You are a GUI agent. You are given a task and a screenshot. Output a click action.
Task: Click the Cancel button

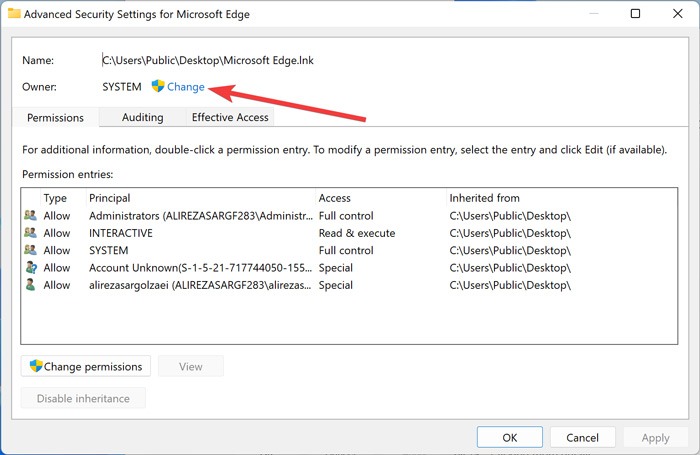(583, 438)
